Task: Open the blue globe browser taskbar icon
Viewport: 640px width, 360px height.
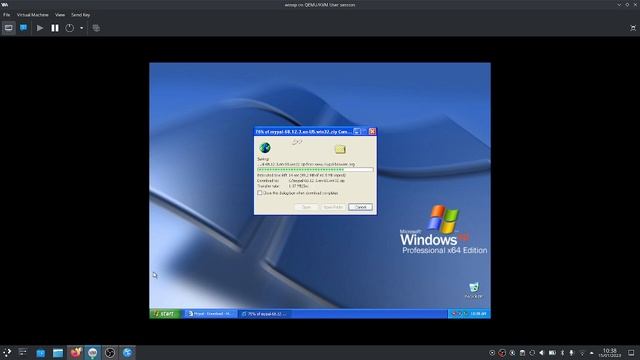Action: click(x=127, y=353)
